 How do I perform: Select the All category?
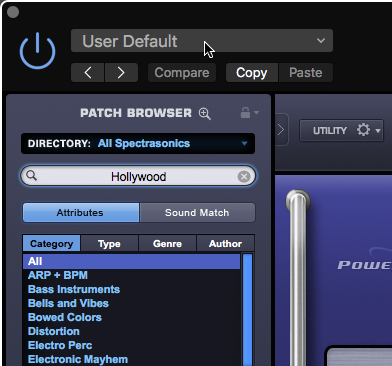click(131, 261)
